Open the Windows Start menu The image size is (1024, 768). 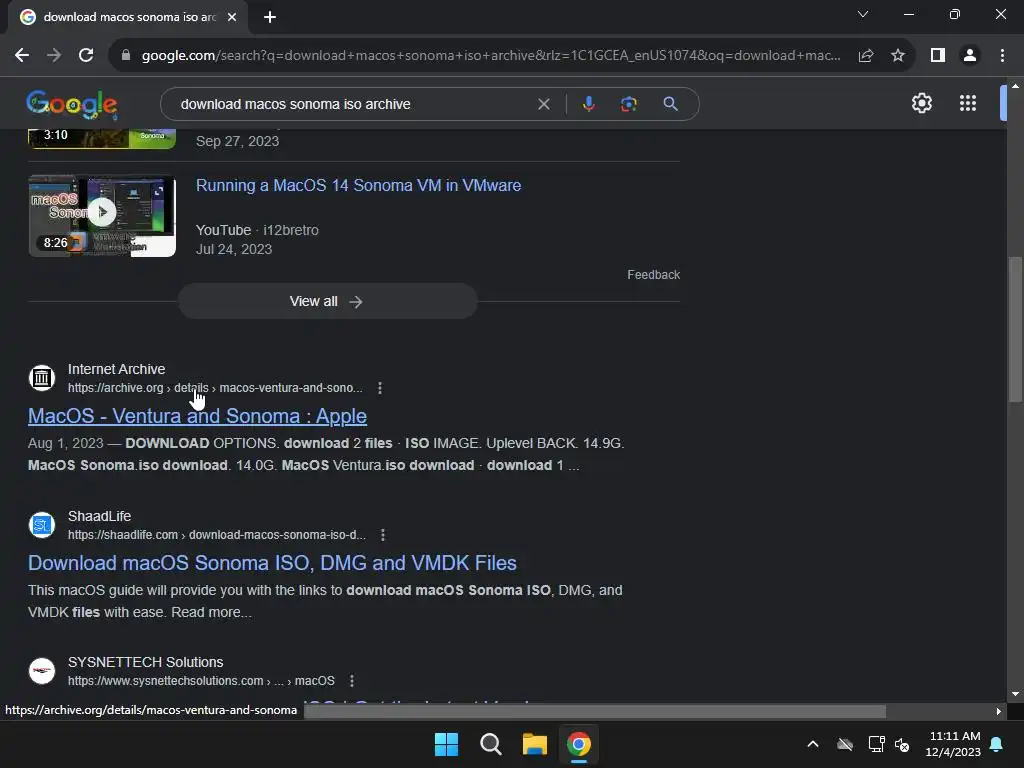446,744
